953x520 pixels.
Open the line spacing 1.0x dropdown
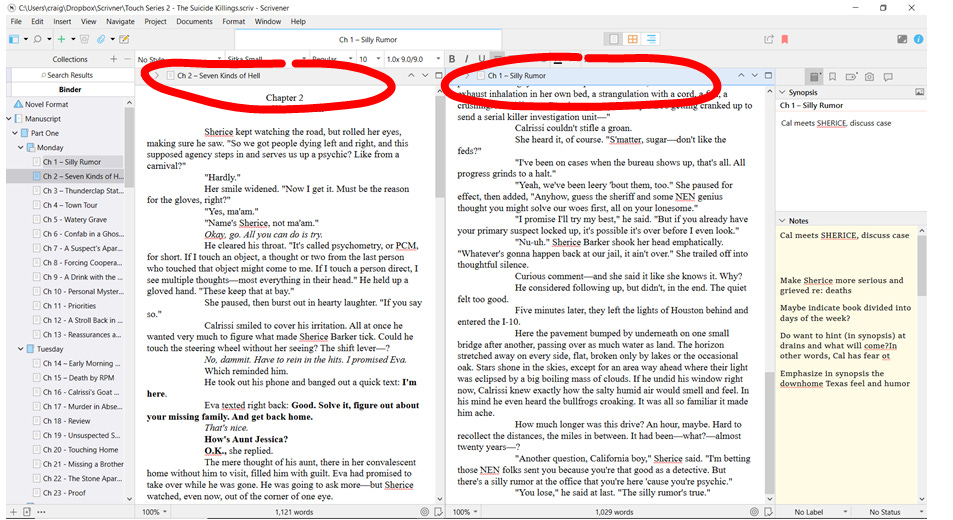(x=413, y=59)
